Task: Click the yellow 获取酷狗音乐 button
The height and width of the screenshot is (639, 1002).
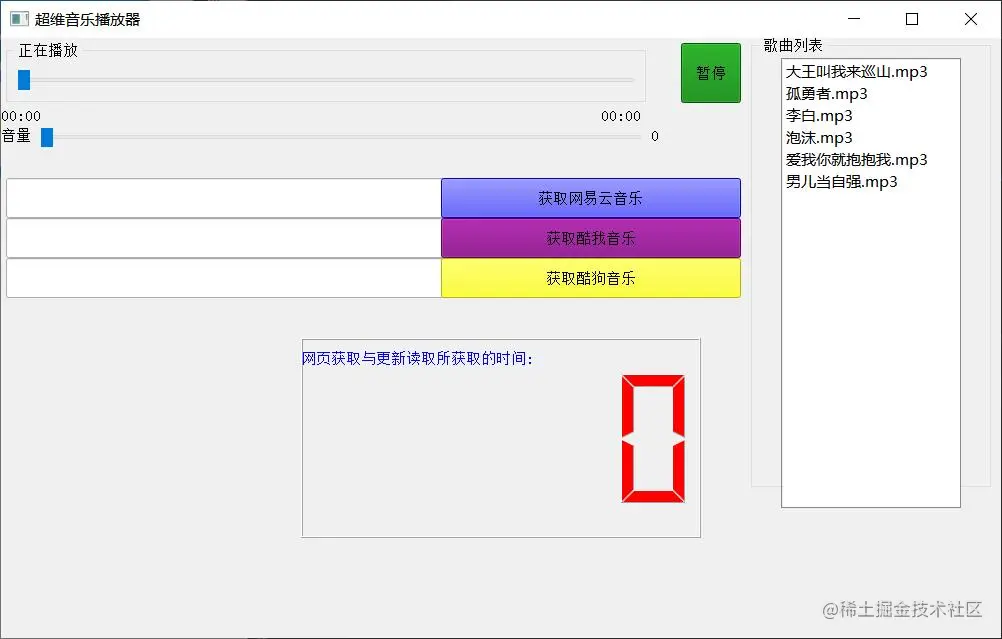Action: coord(590,278)
